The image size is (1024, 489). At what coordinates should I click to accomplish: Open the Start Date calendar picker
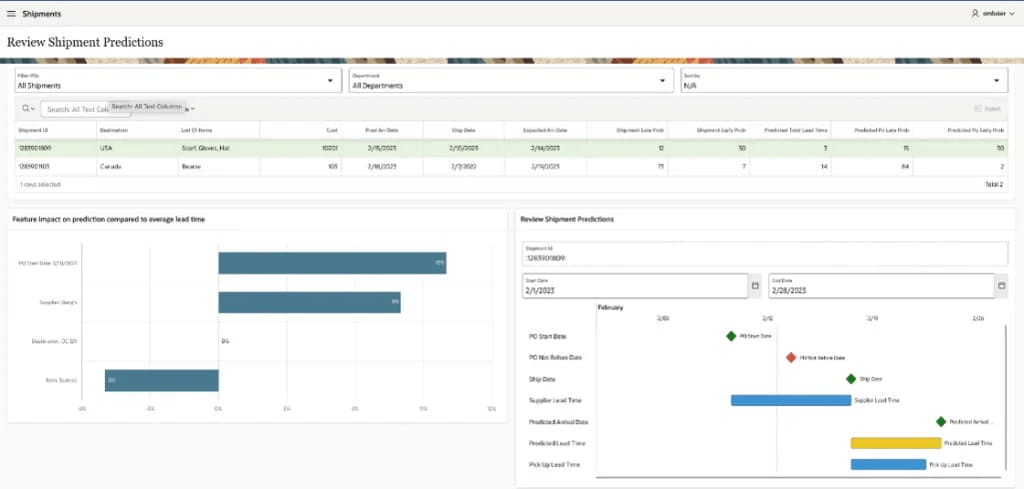(x=755, y=286)
